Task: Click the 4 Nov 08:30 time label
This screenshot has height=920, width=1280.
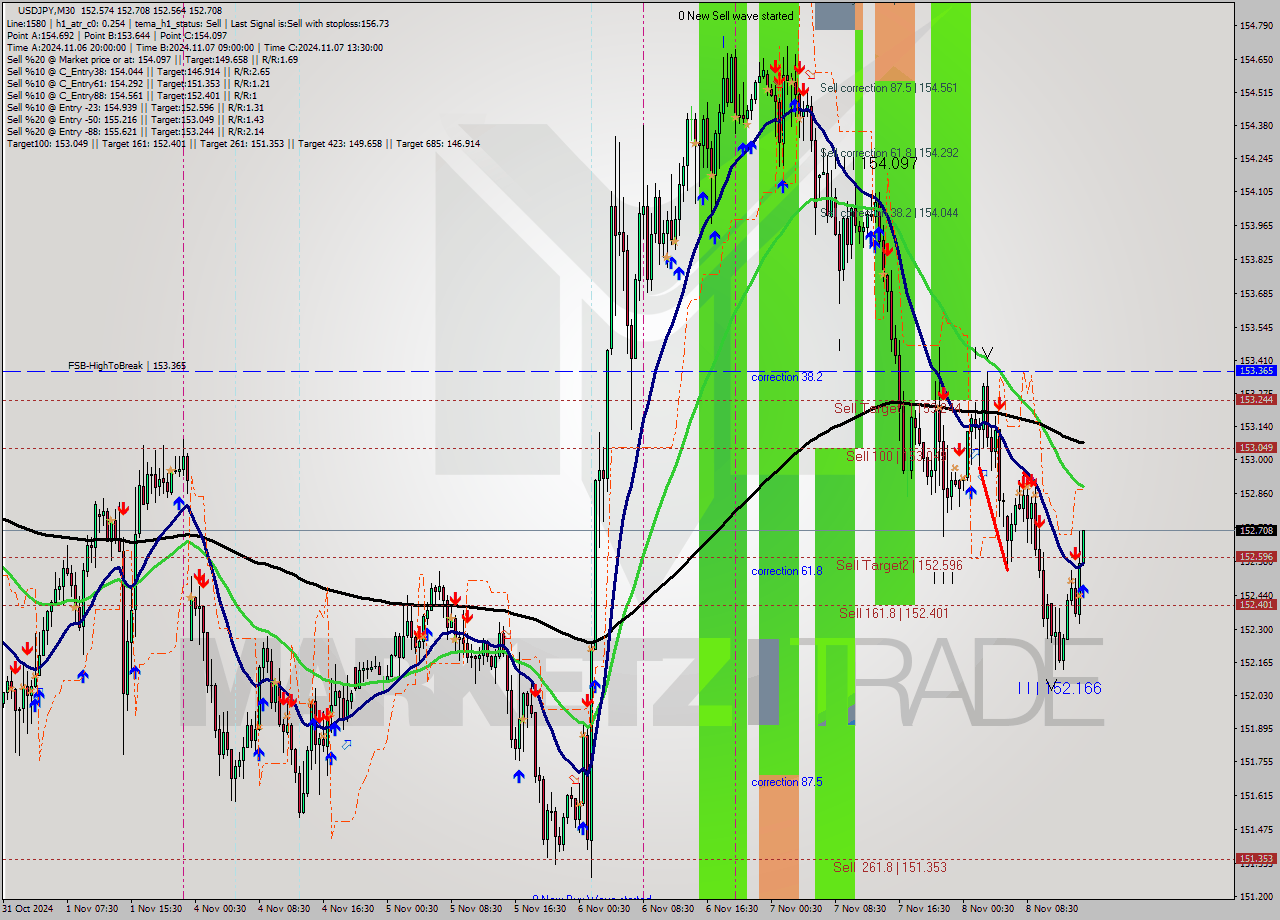Action: 282,909
